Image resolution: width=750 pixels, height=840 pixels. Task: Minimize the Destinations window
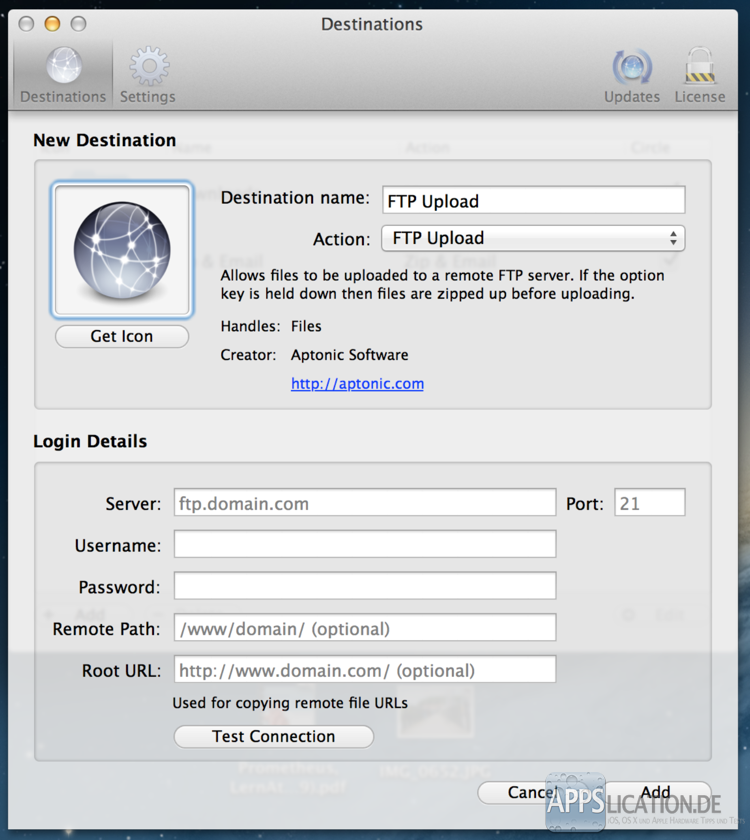[52, 24]
